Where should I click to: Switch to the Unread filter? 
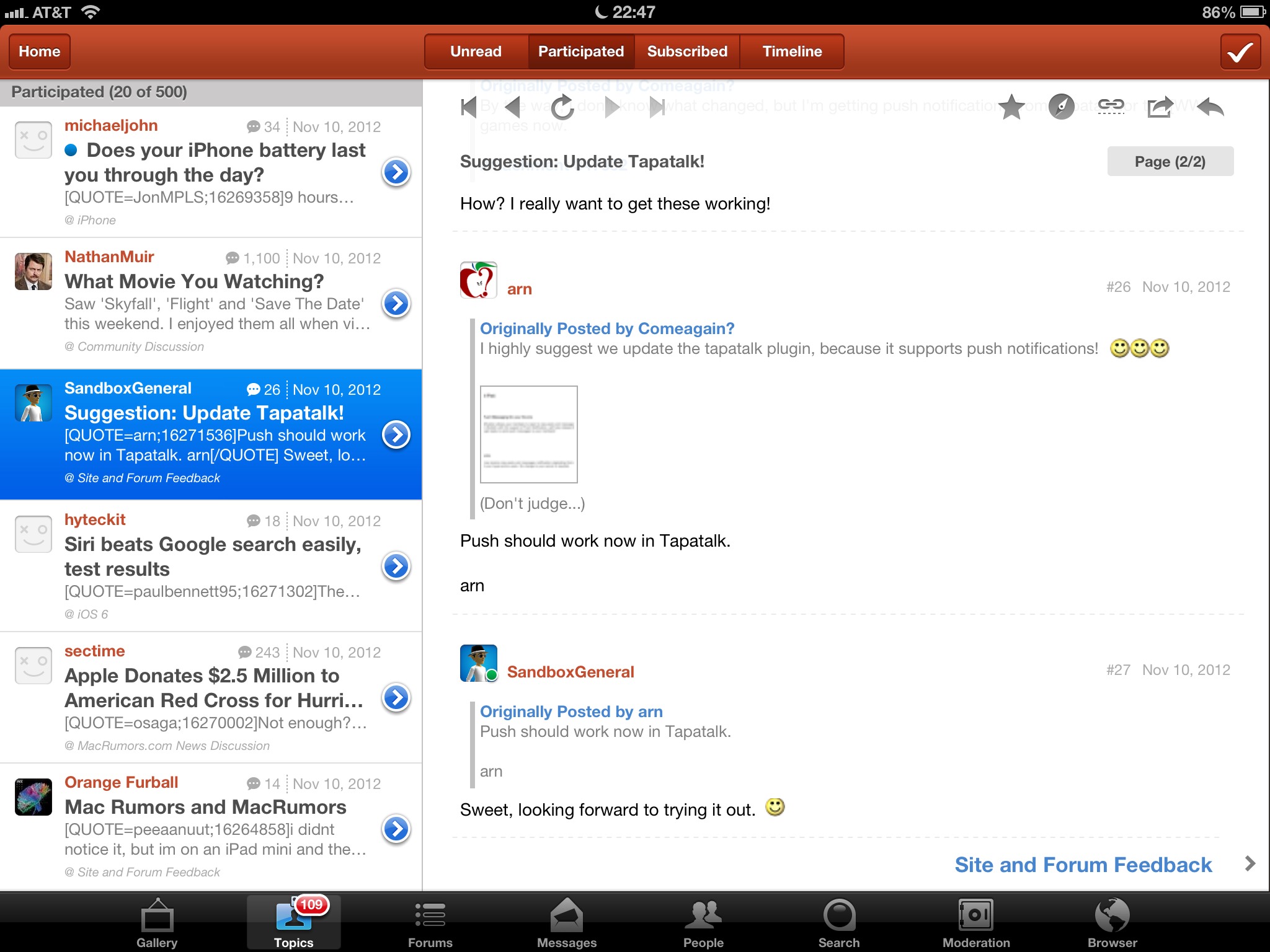476,51
